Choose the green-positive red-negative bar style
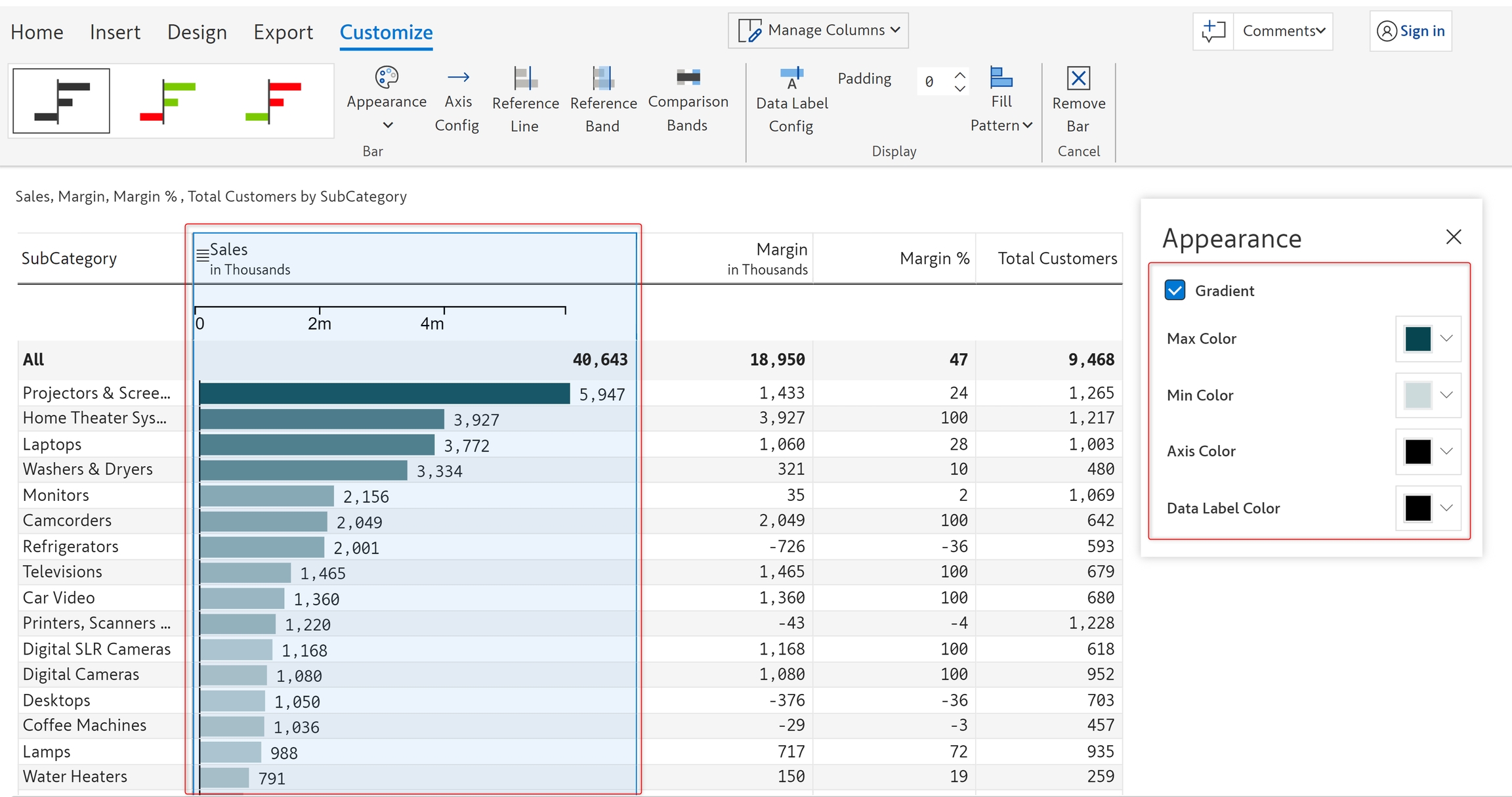Screen dimensions: 1512x797 coord(169,101)
